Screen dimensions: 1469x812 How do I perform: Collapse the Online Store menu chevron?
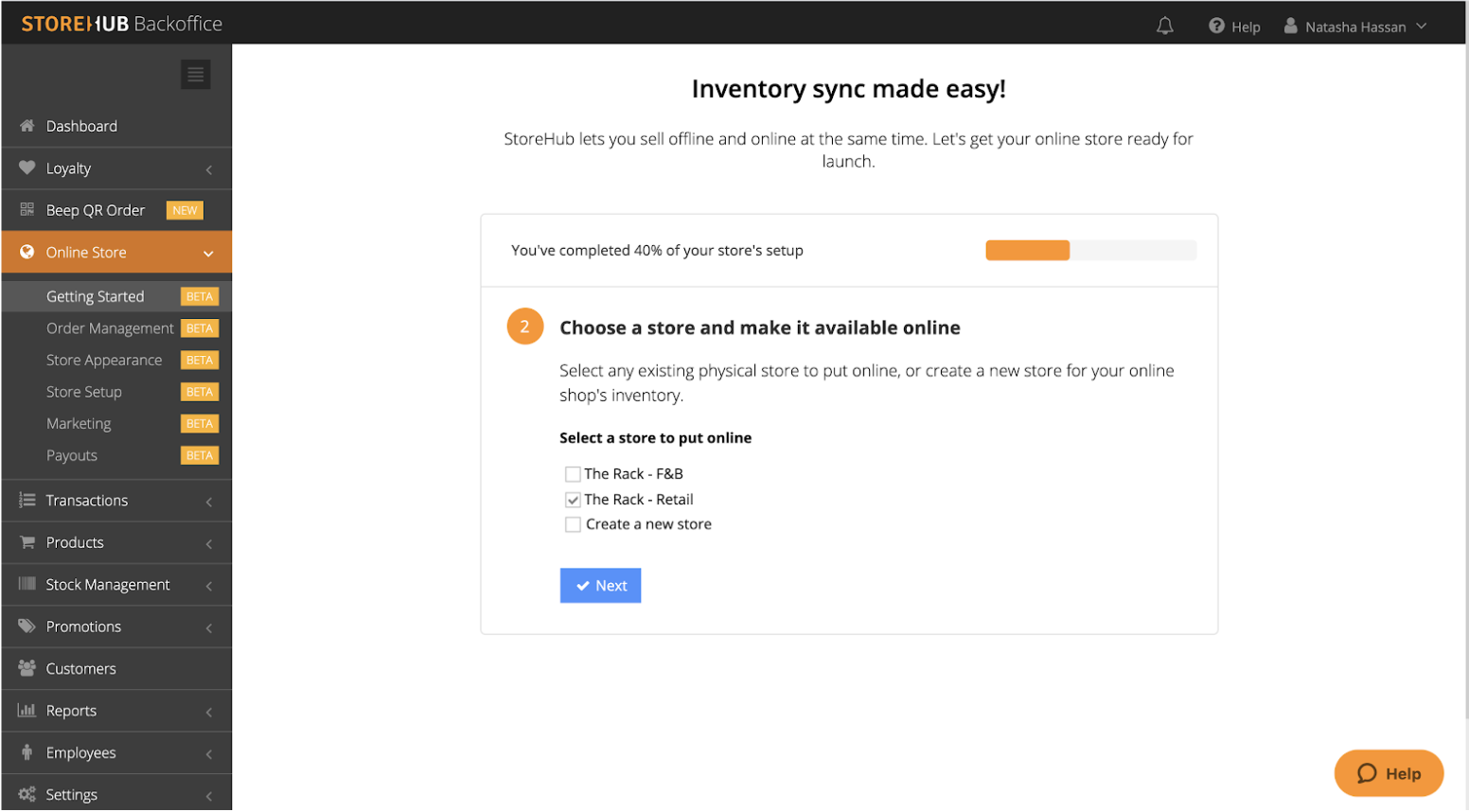point(209,254)
